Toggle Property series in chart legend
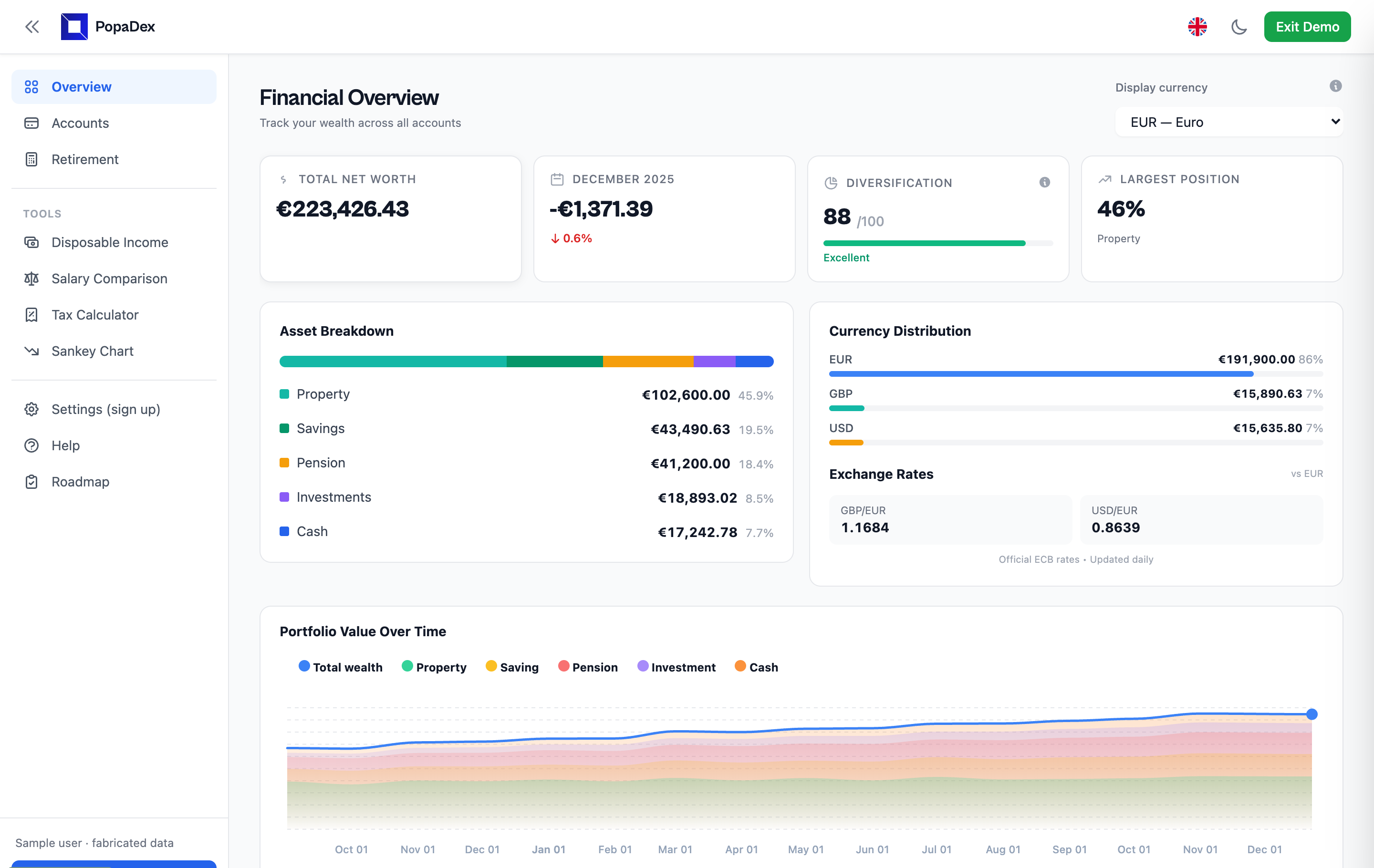1374x868 pixels. click(x=434, y=667)
